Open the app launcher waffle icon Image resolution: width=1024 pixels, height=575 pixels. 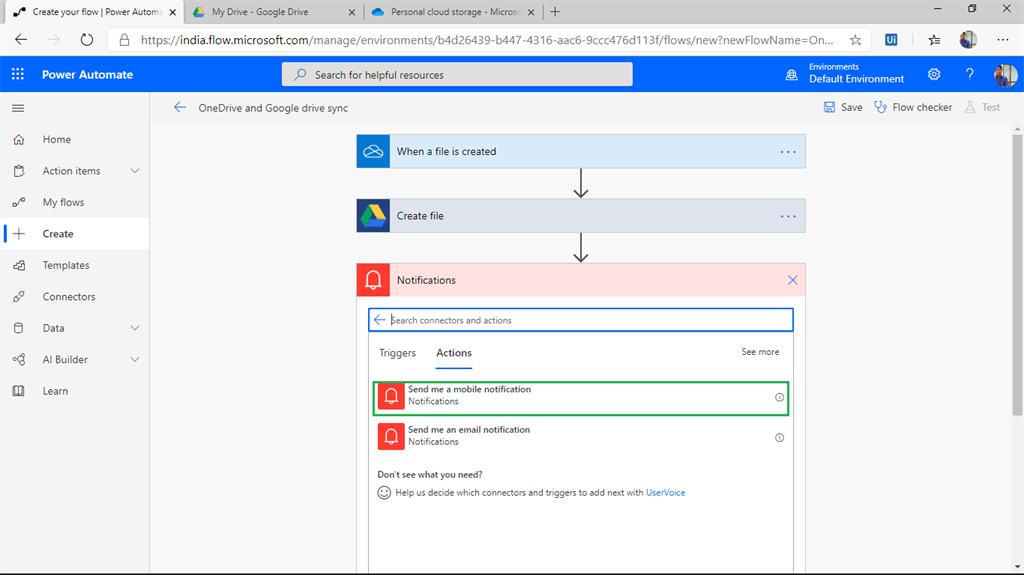[18, 74]
